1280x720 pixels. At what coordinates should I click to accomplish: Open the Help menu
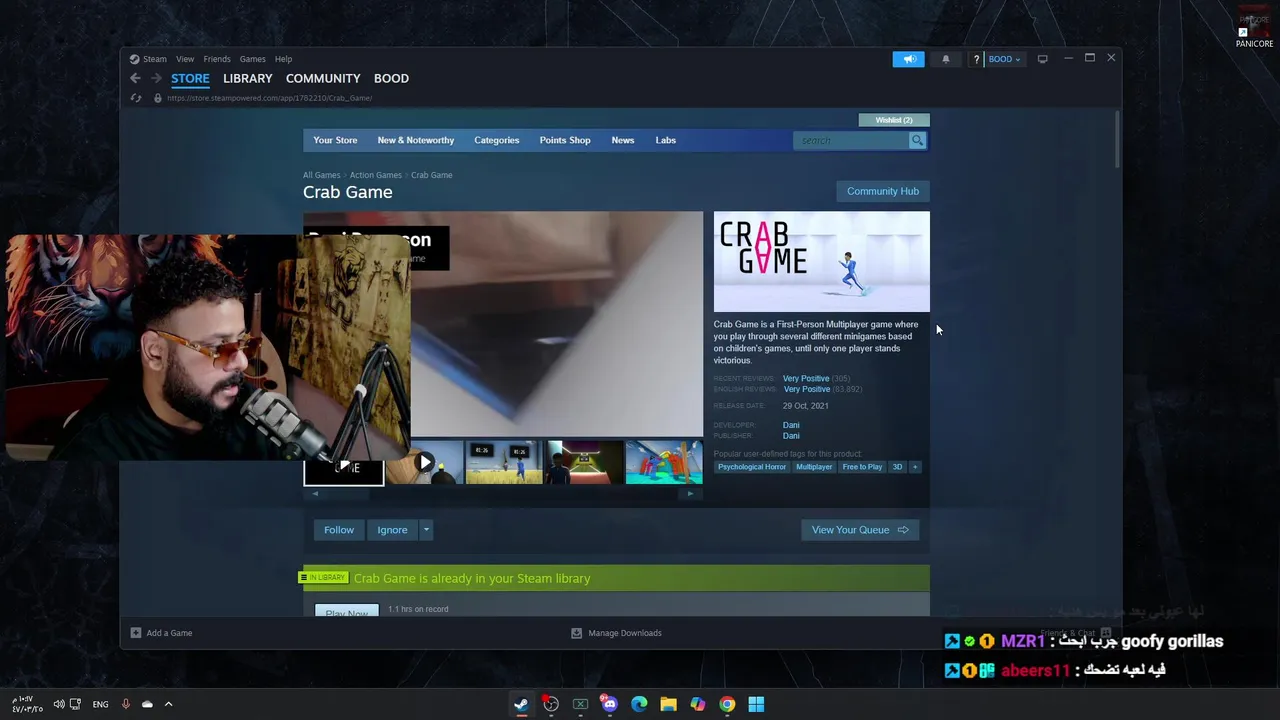(x=283, y=59)
